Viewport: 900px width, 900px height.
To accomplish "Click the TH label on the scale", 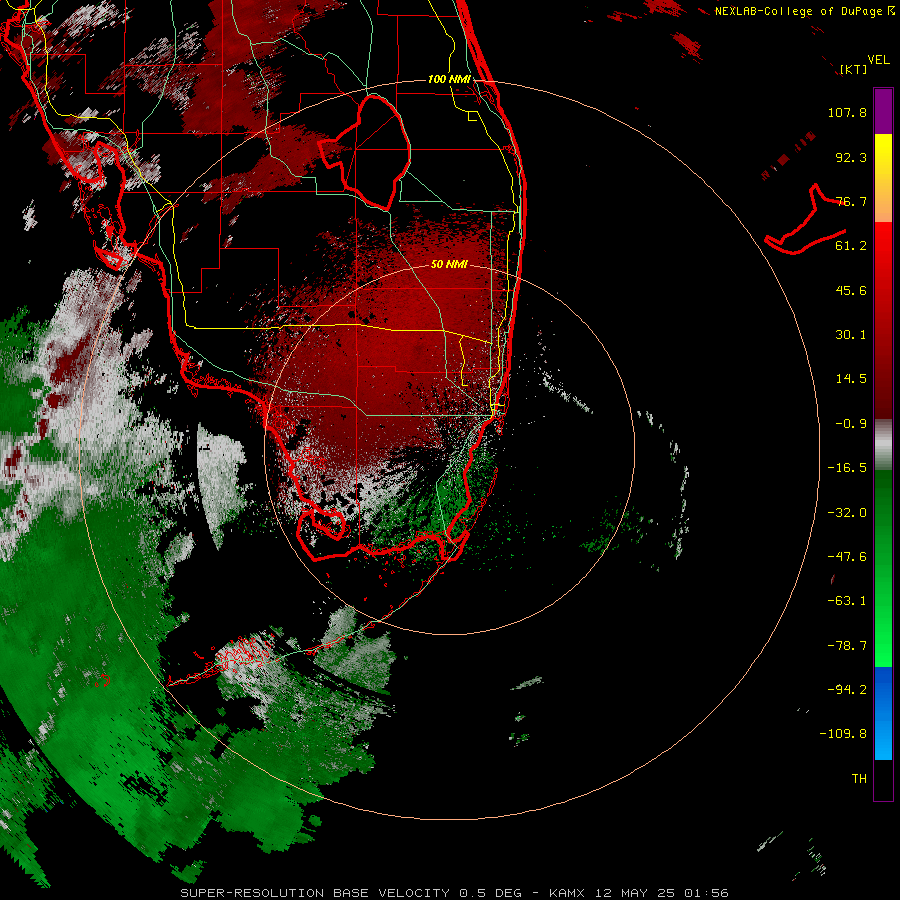I will (859, 778).
